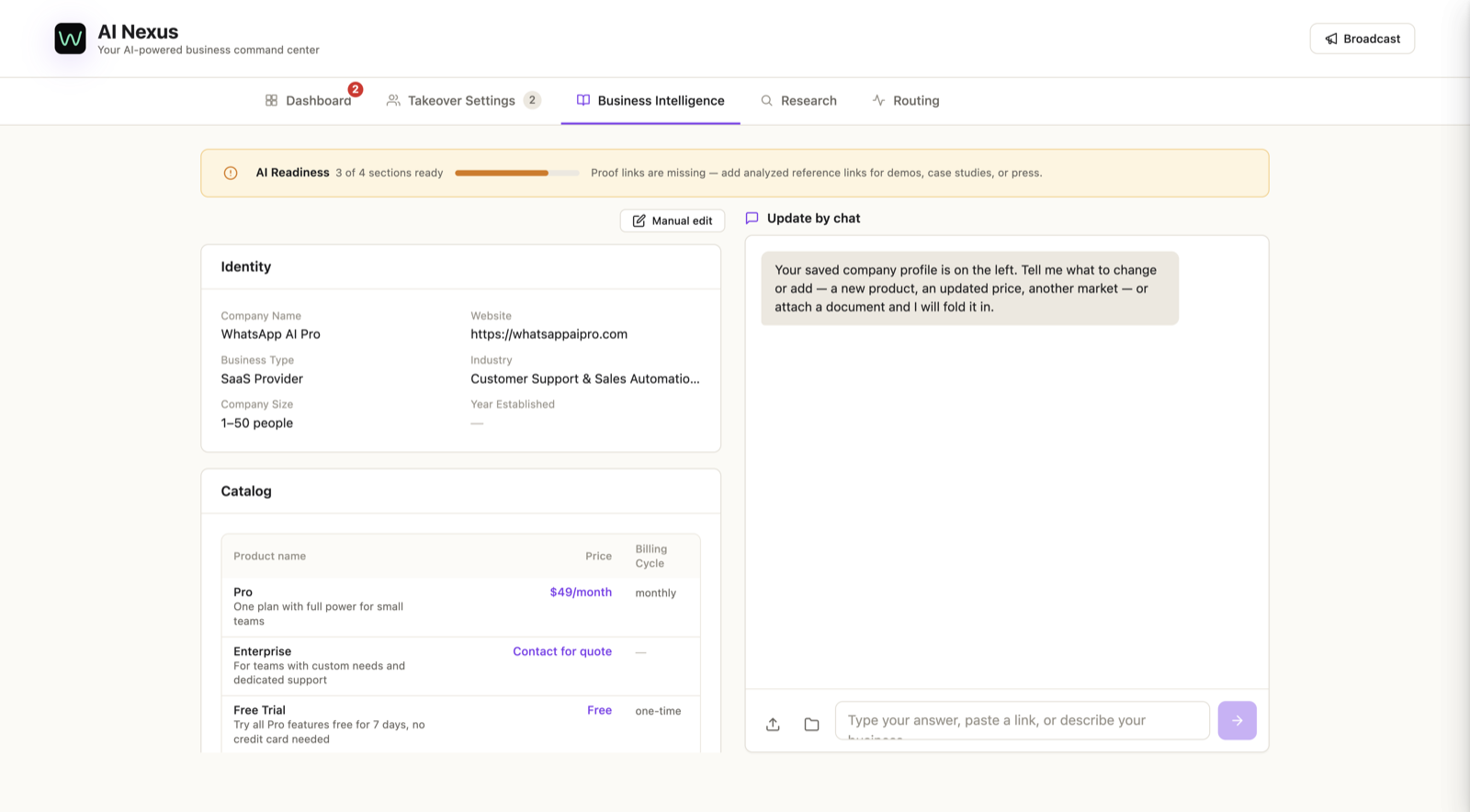Click the folder icon in chat bar

pos(811,724)
